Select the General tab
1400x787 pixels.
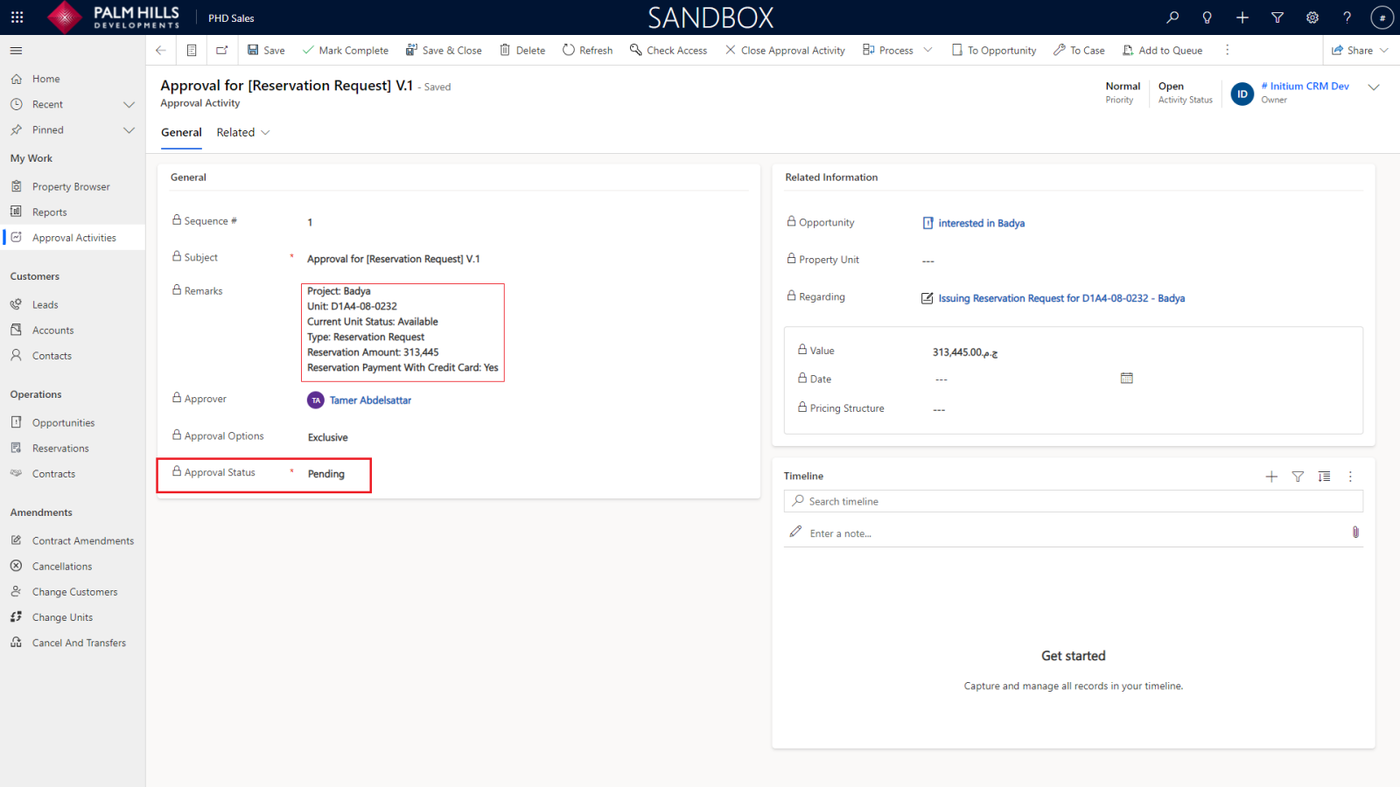181,132
